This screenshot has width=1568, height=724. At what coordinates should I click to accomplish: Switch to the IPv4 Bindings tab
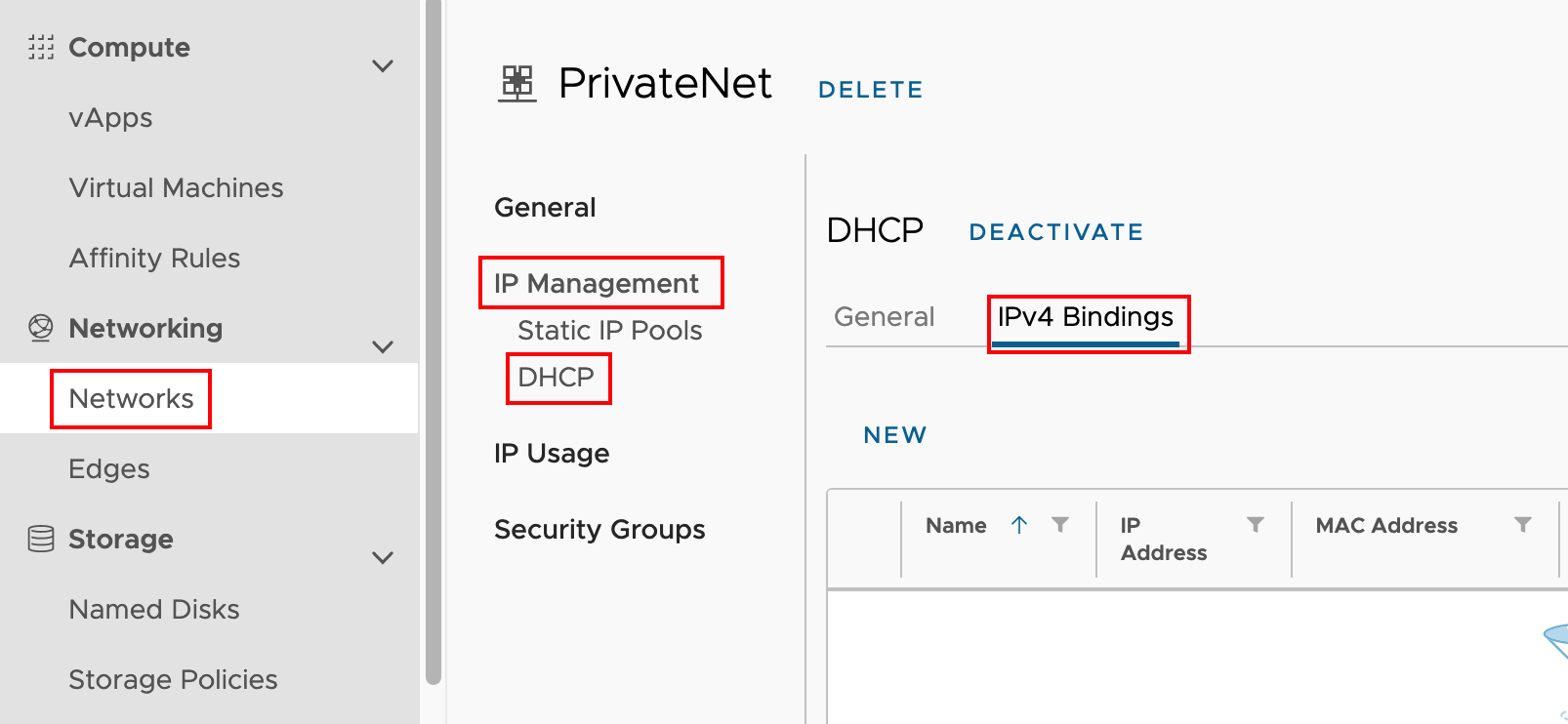click(x=1085, y=316)
